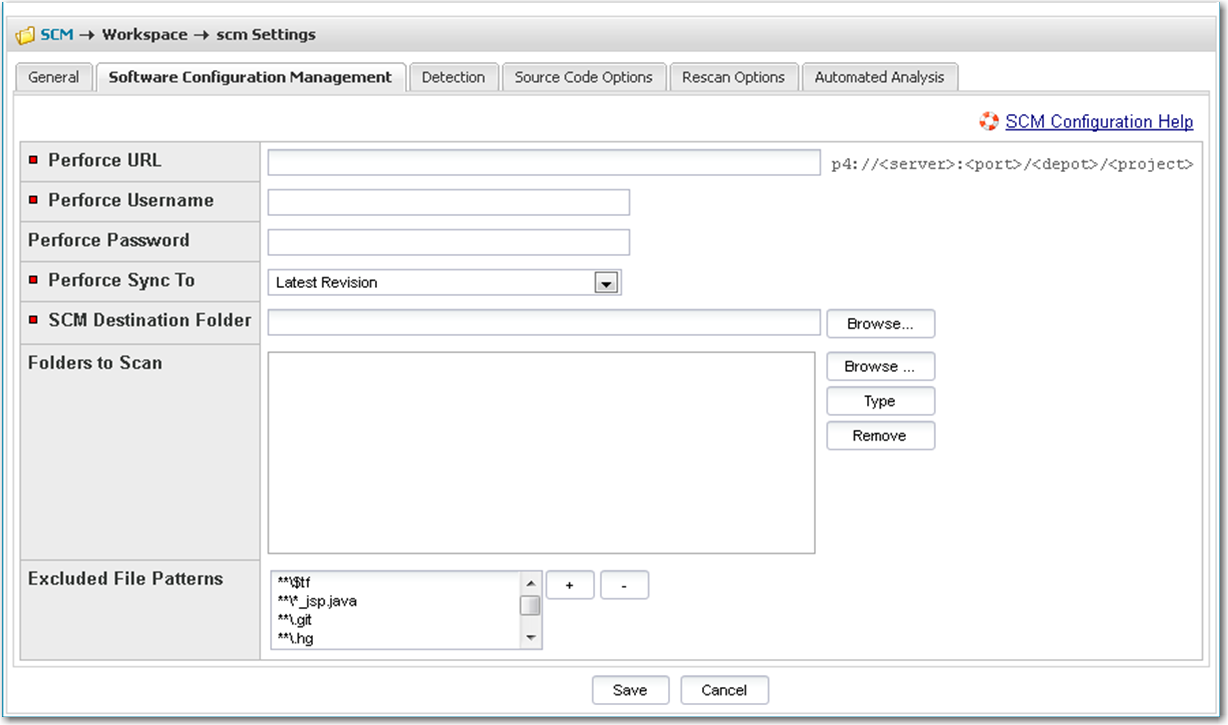
Task: Open the Rescan Options tab
Action: pyautogui.click(x=733, y=77)
